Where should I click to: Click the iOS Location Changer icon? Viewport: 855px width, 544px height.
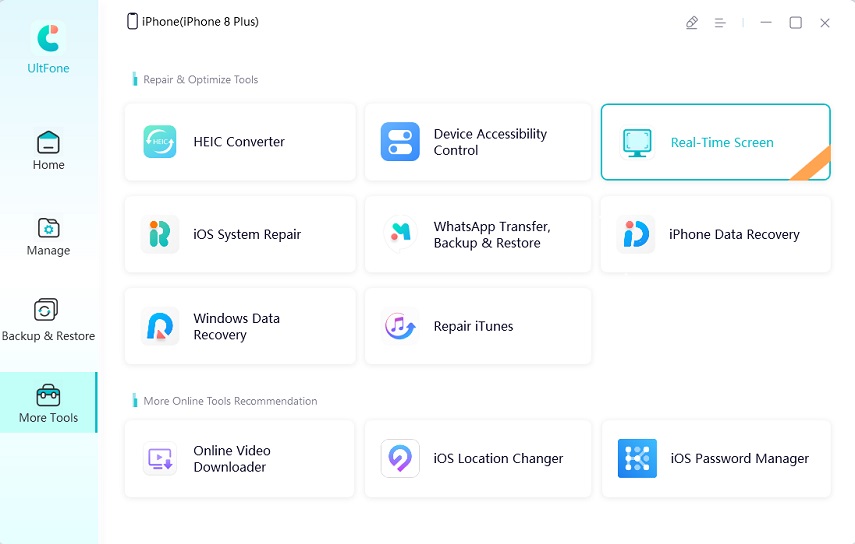tap(400, 458)
